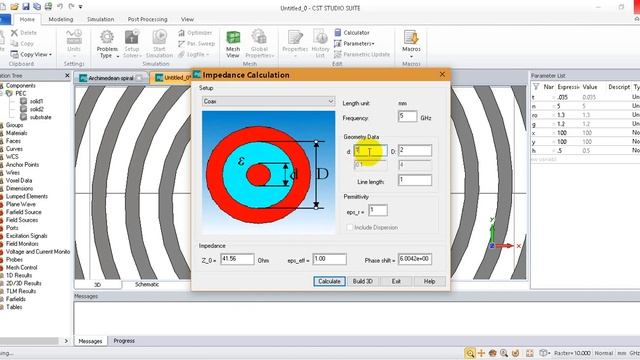Viewport: 640px width, 360px height.
Task: Click the outer diameter D input field
Action: tap(415, 151)
